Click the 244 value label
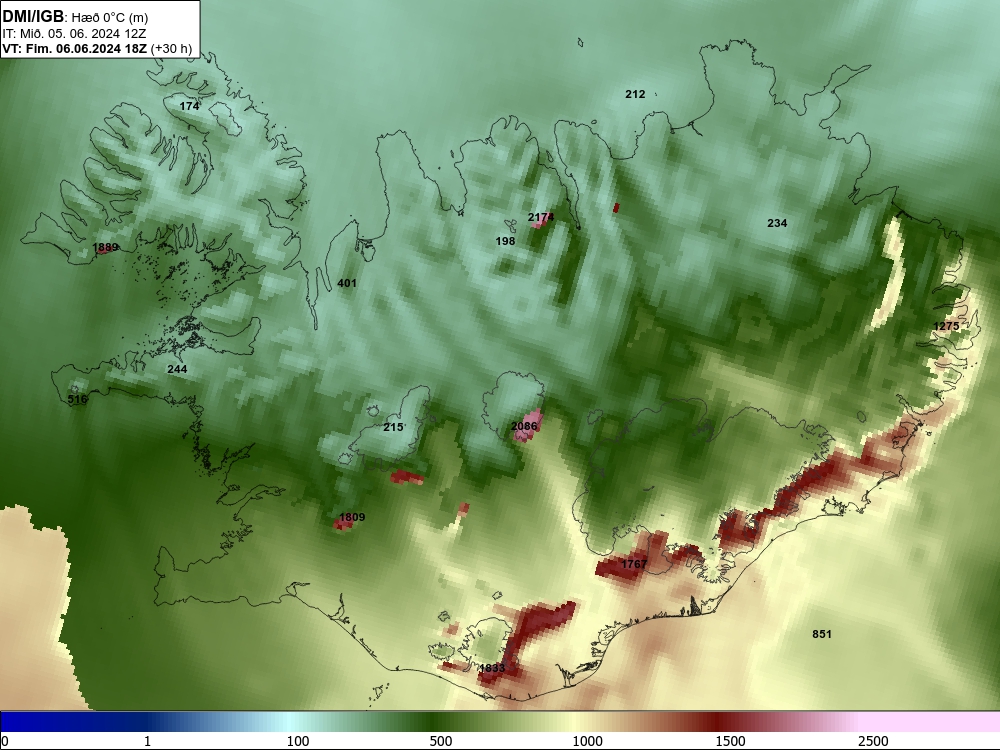The width and height of the screenshot is (1000, 750). pyautogui.click(x=177, y=369)
